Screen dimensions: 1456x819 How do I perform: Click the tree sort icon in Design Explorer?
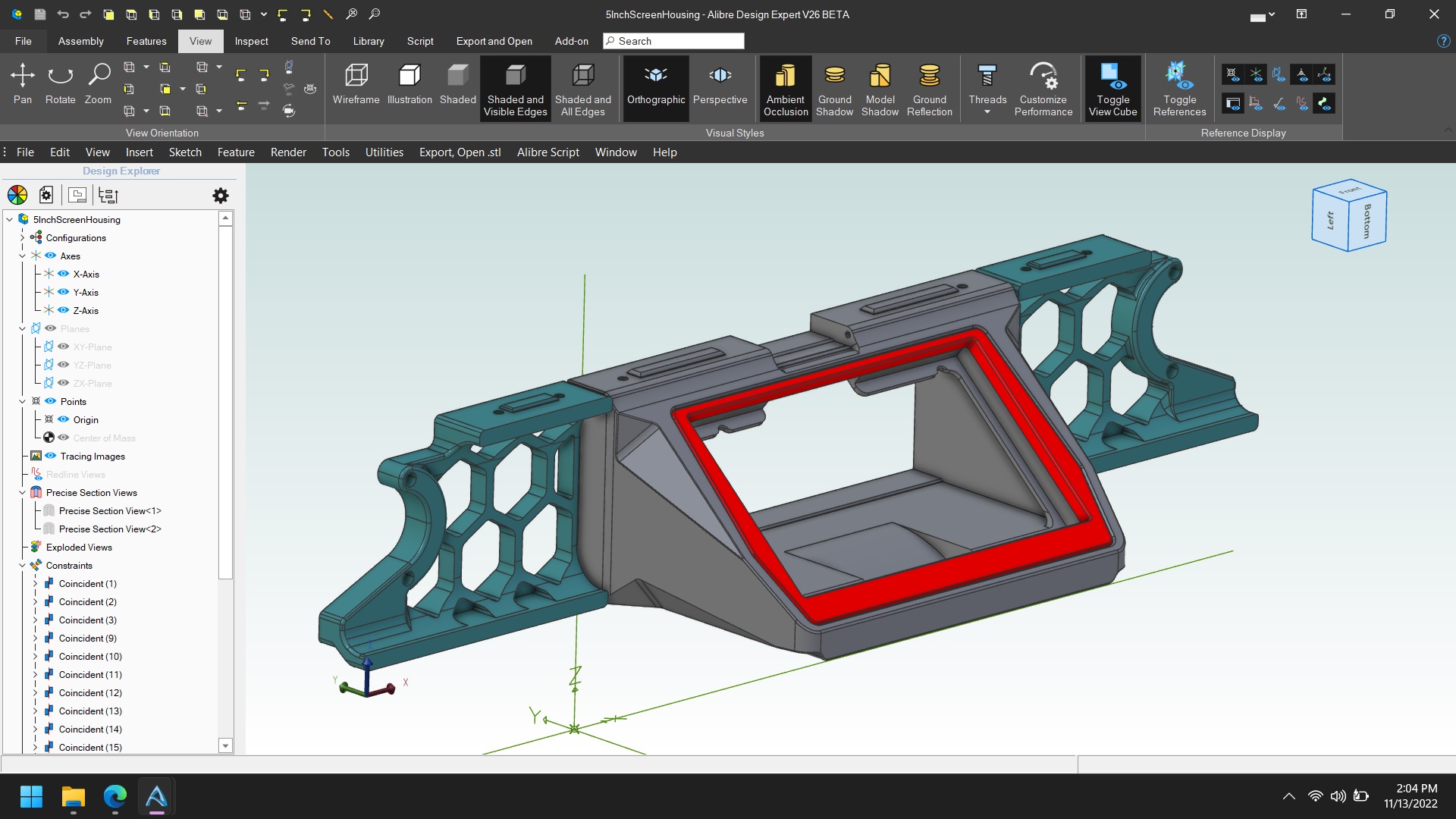tap(108, 196)
